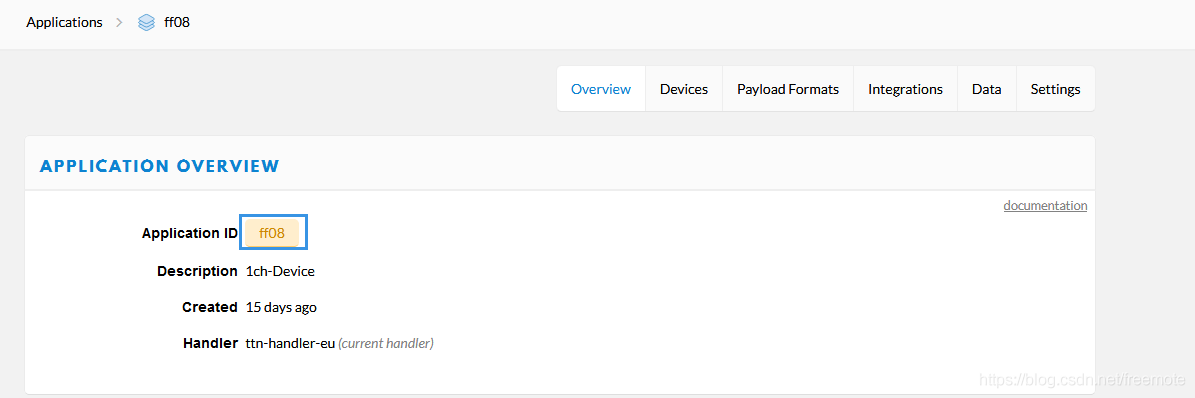
Task: Open the Devices tab
Action: [684, 89]
